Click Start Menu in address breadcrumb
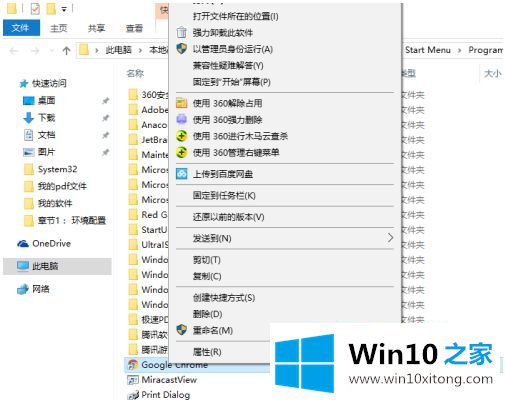This screenshot has height=405, width=505. (428, 50)
